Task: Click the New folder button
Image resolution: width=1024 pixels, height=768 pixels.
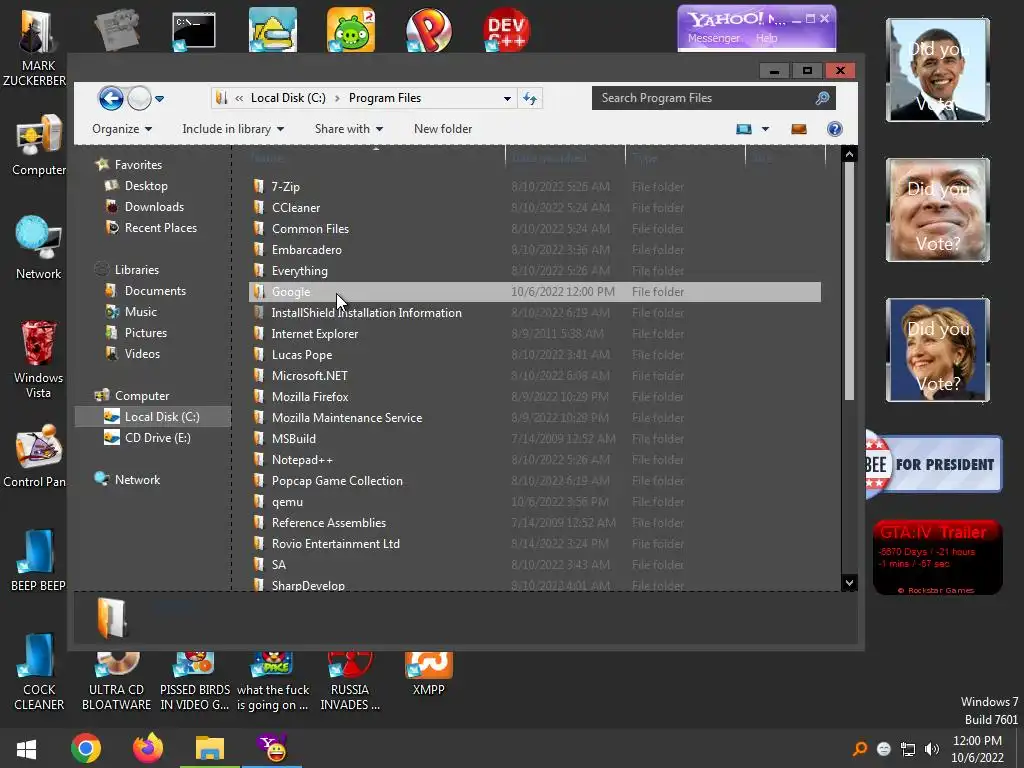Action: (x=443, y=129)
